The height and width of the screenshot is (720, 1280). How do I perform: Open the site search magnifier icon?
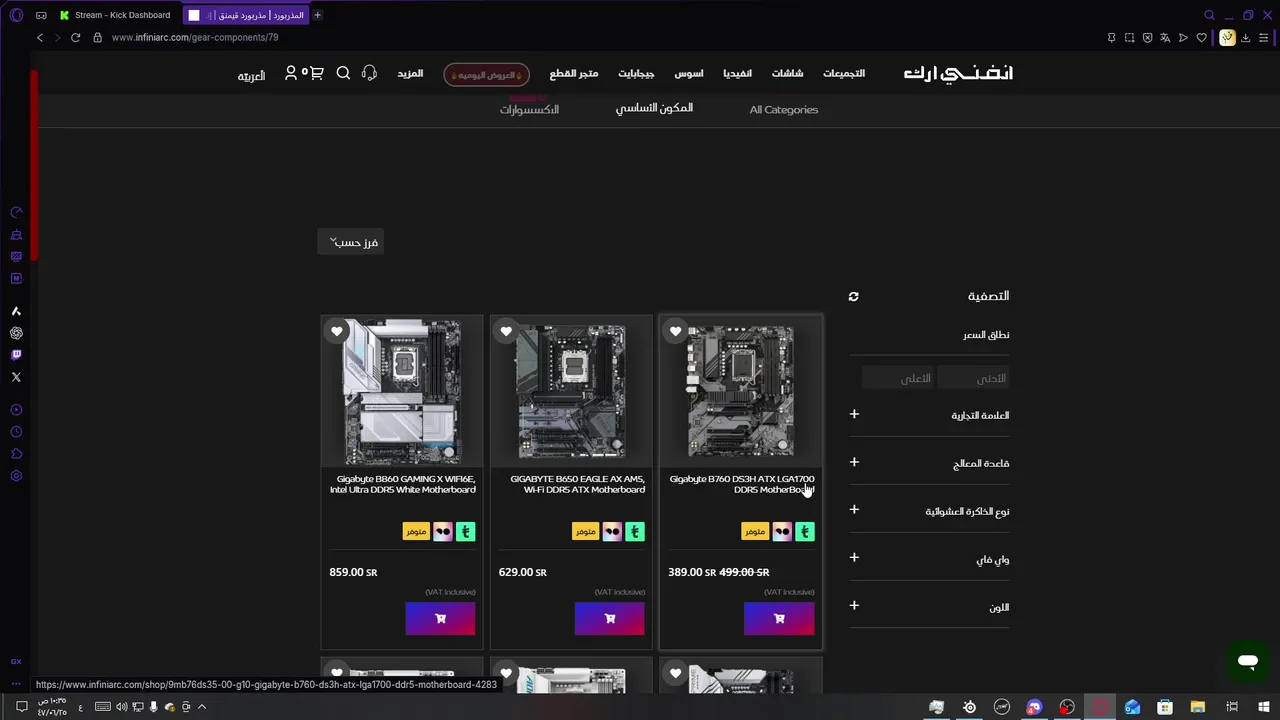(x=343, y=73)
